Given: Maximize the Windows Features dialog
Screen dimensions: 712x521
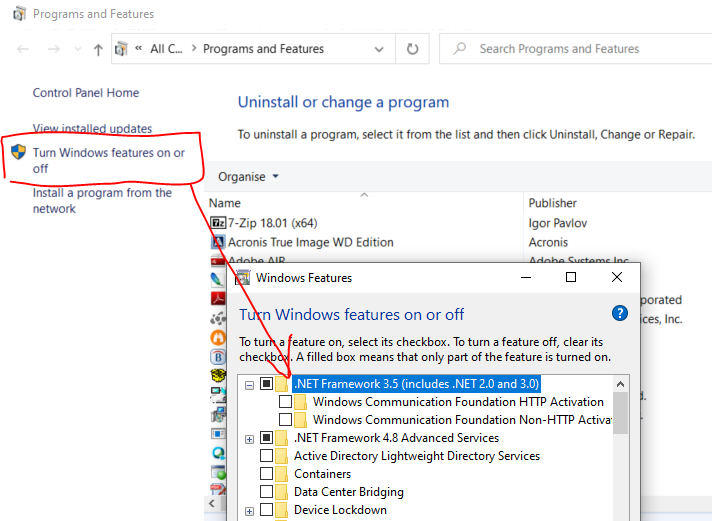Looking at the screenshot, I should pos(571,277).
